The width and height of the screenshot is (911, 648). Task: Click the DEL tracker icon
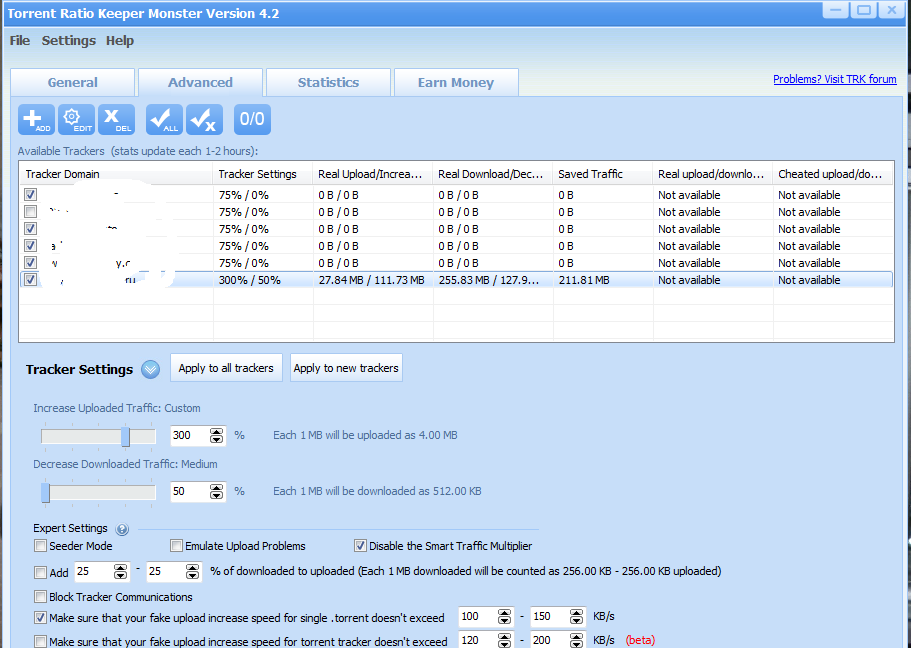click(x=116, y=119)
